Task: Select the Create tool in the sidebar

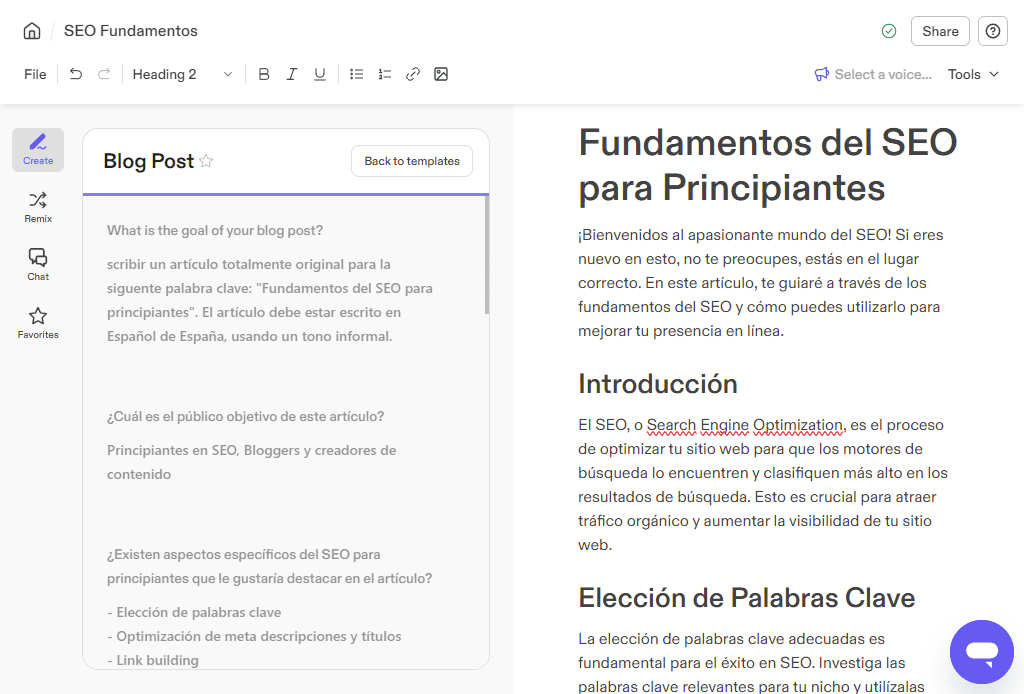Action: [37, 148]
